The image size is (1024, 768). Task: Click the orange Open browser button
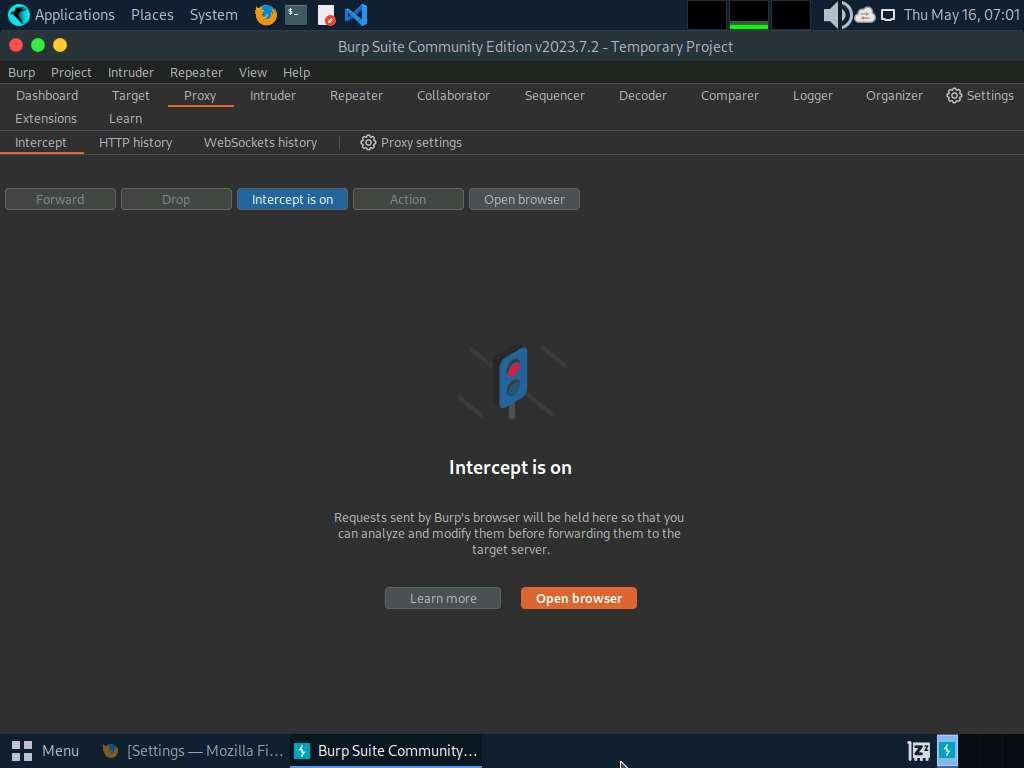click(x=578, y=598)
